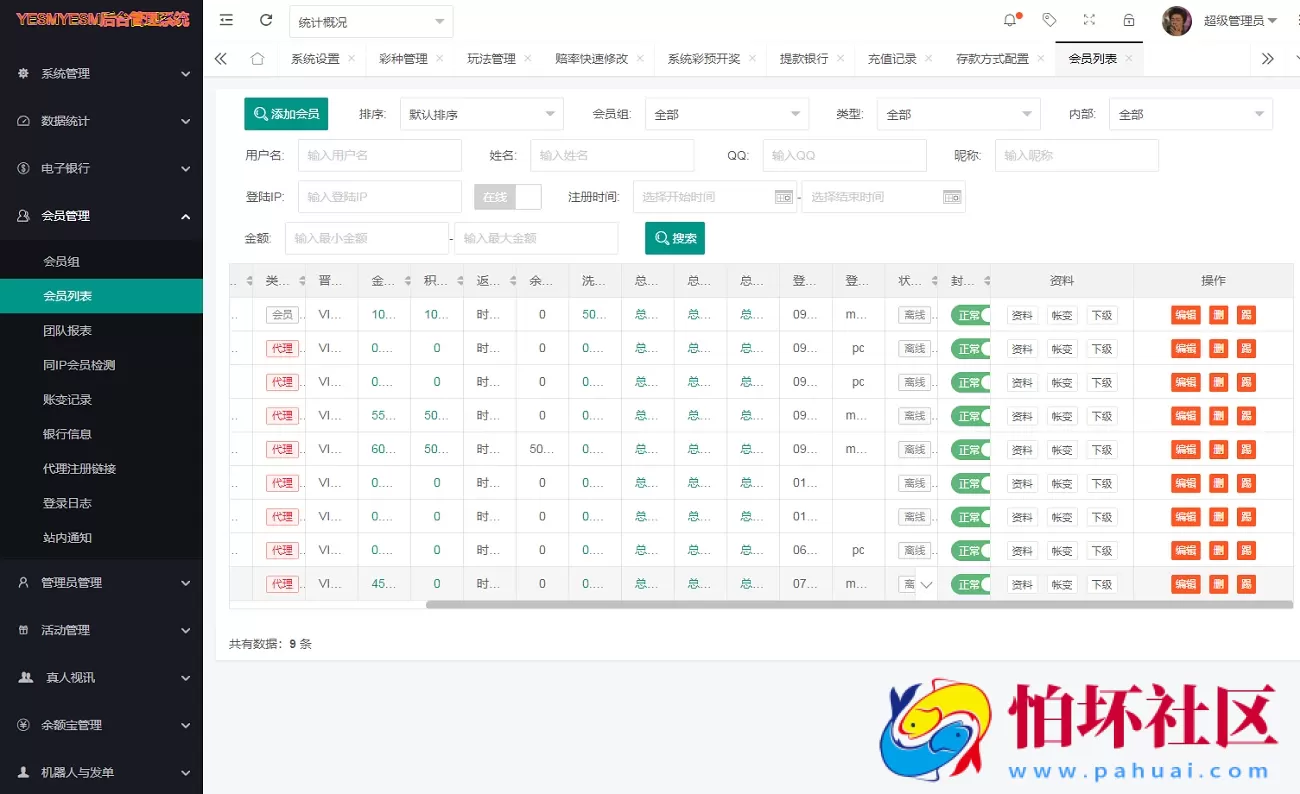Click the 添加会员 button
1300x794 pixels.
286,113
